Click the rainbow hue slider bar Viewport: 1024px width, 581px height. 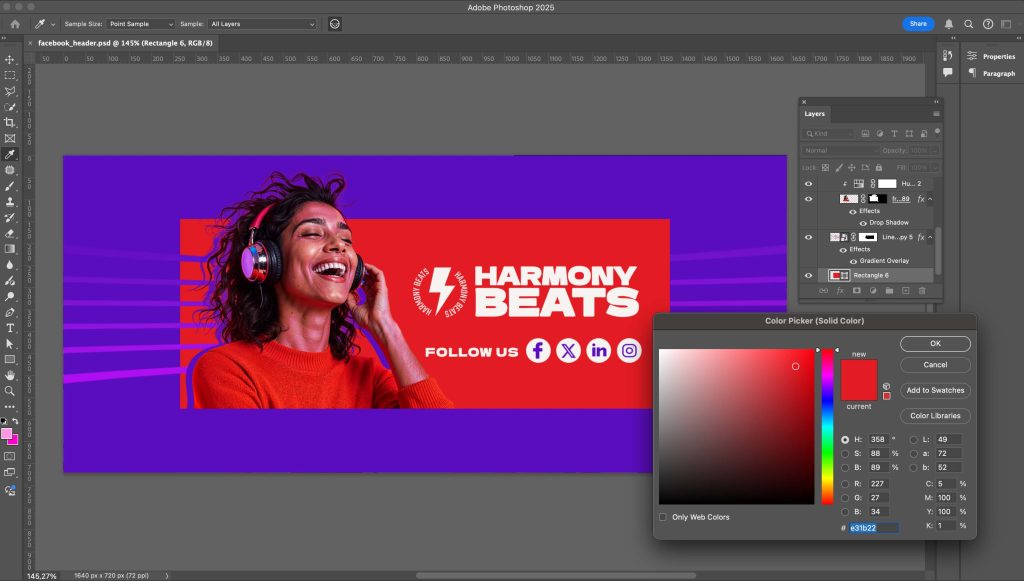coord(827,426)
